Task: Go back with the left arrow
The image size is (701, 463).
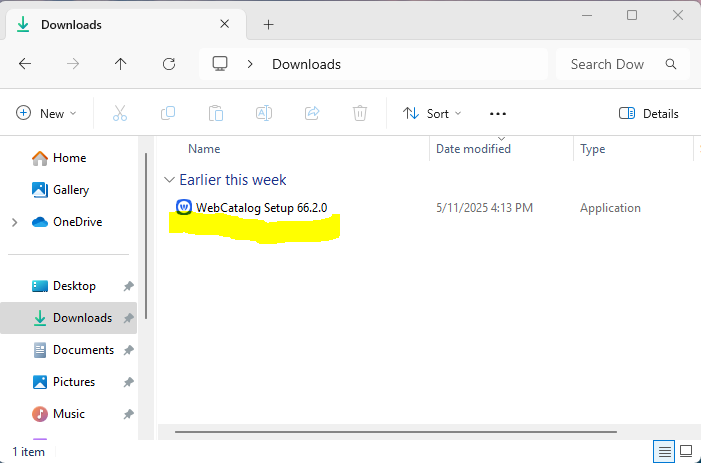Action: point(25,64)
